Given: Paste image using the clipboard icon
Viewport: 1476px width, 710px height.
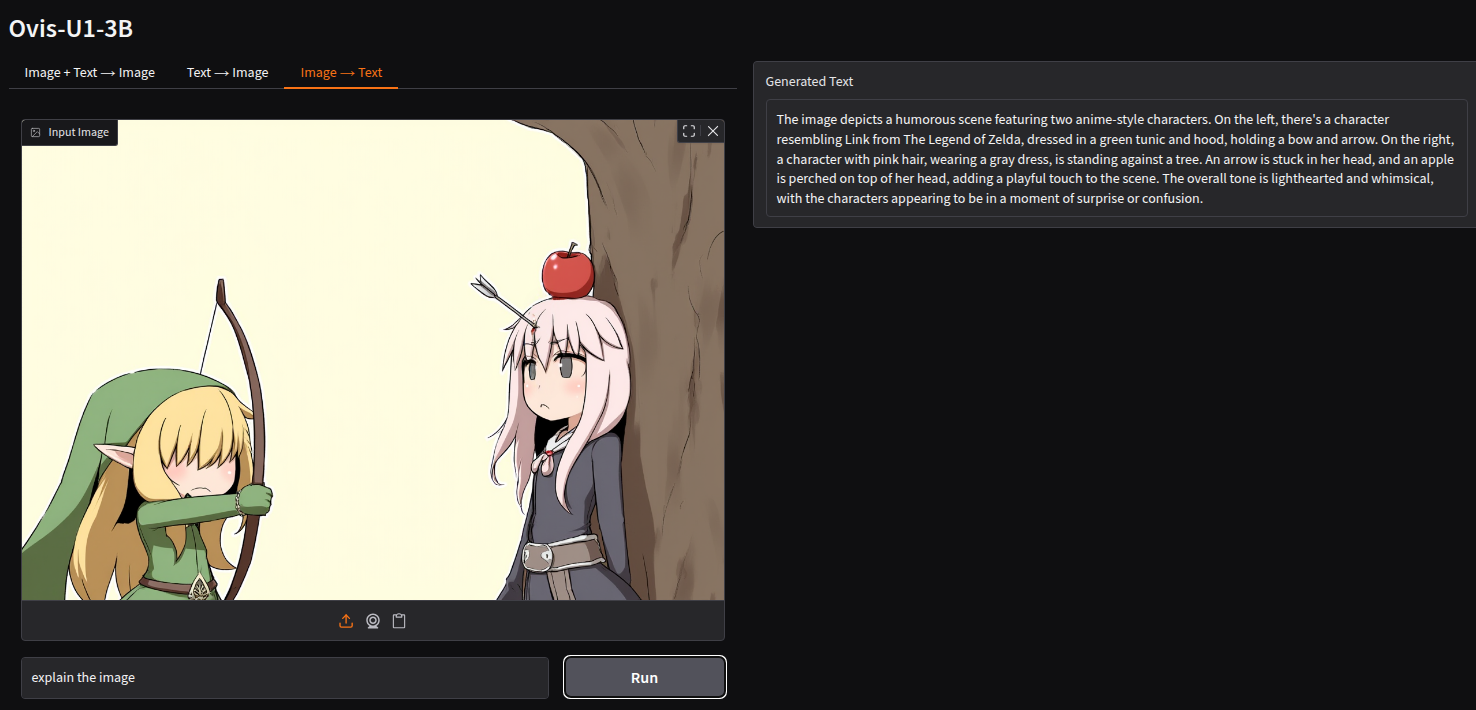Looking at the screenshot, I should click(x=399, y=621).
